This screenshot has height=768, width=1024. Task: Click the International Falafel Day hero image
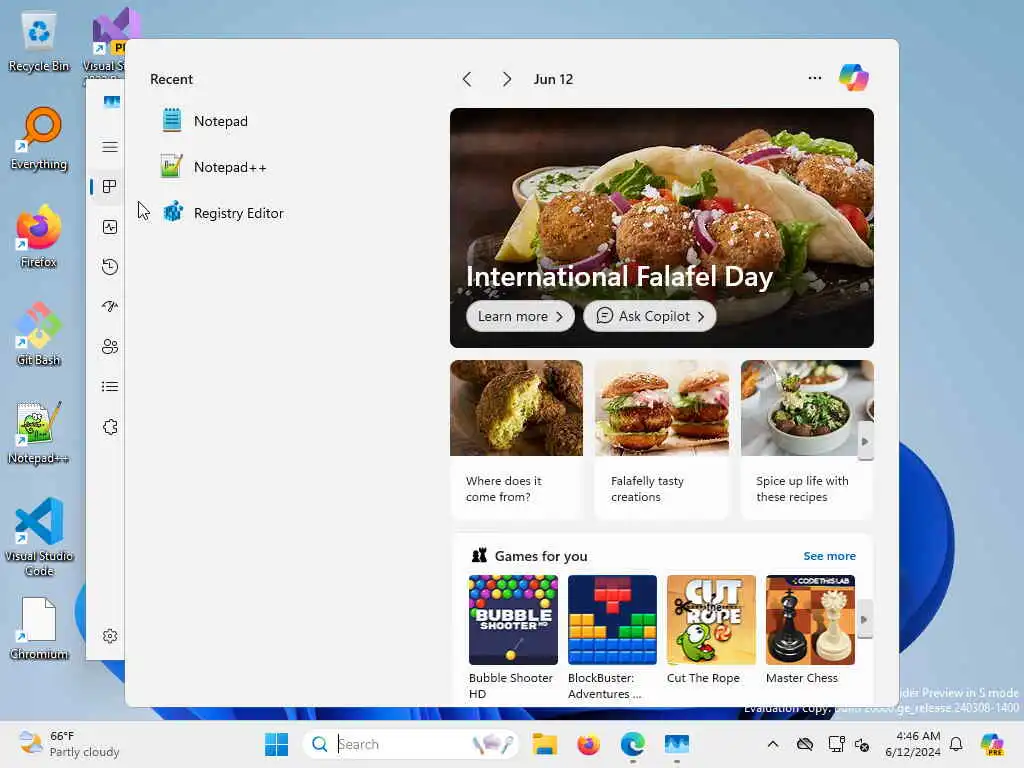(x=662, y=196)
